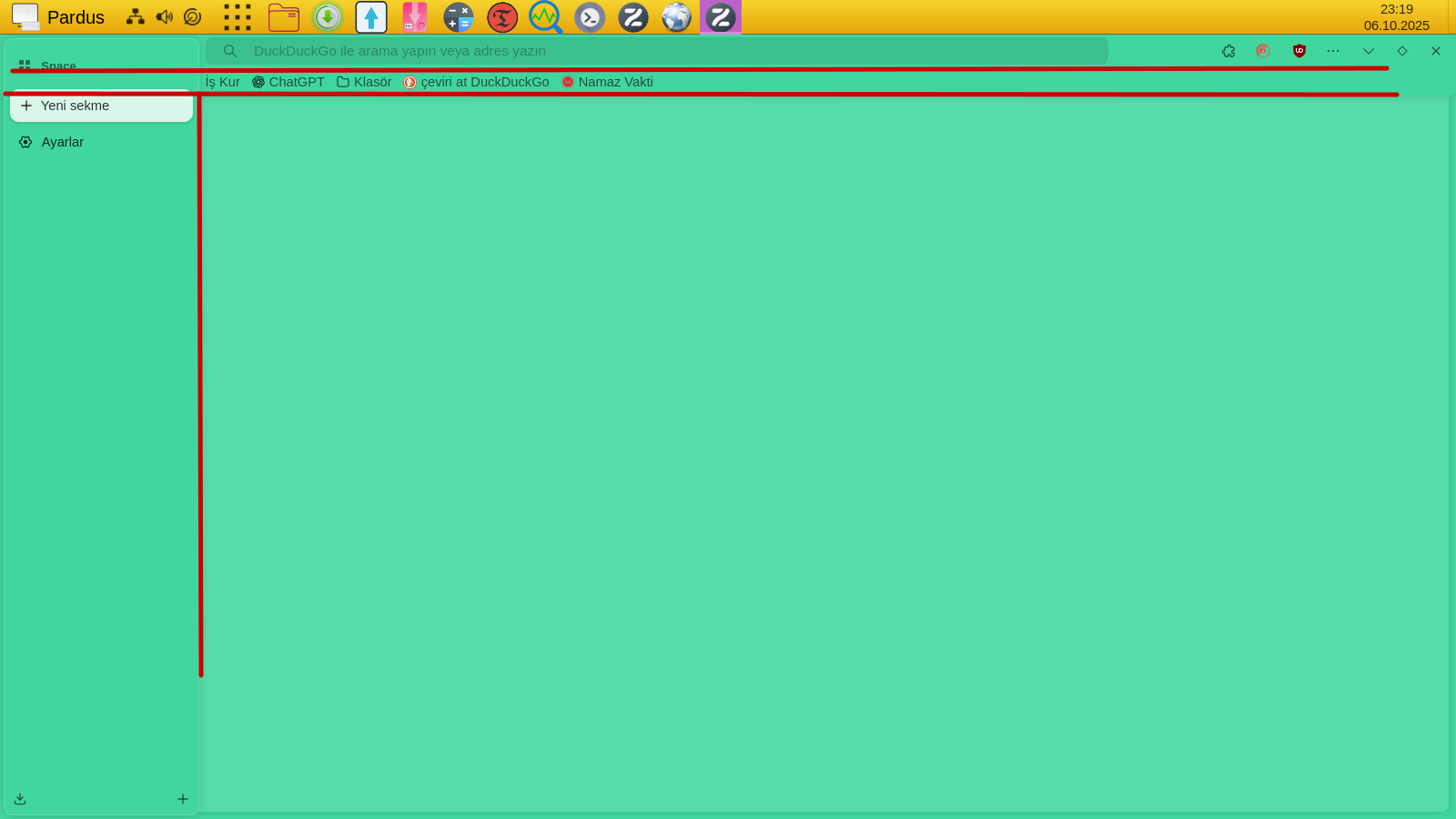The width and height of the screenshot is (1456, 819).
Task: Click the uBlock Origin shield icon
Action: click(x=1299, y=51)
